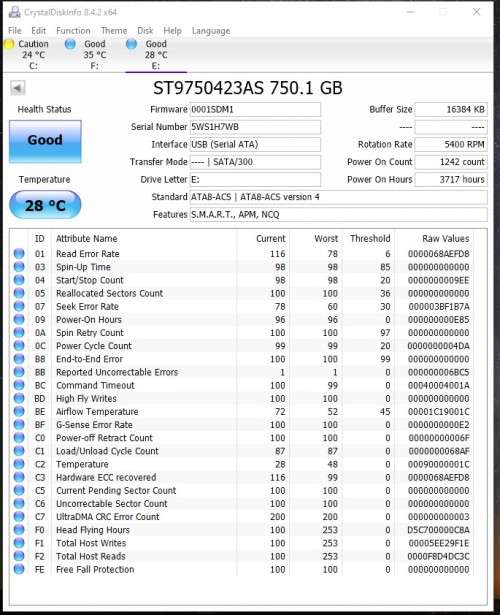This screenshot has width=500, height=615.
Task: Select the C2 Temperature attribute name
Action: point(82,464)
